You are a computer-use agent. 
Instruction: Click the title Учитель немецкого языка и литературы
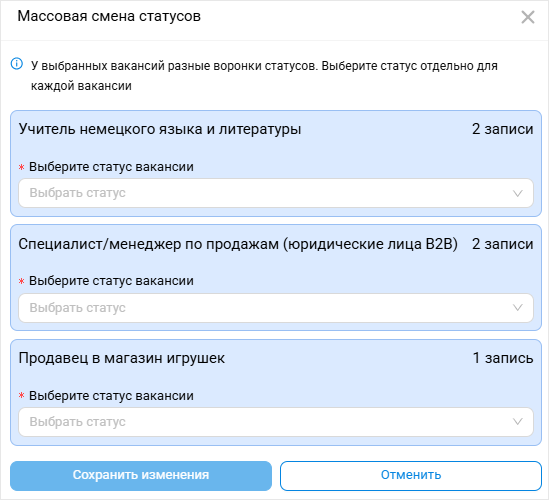click(160, 129)
